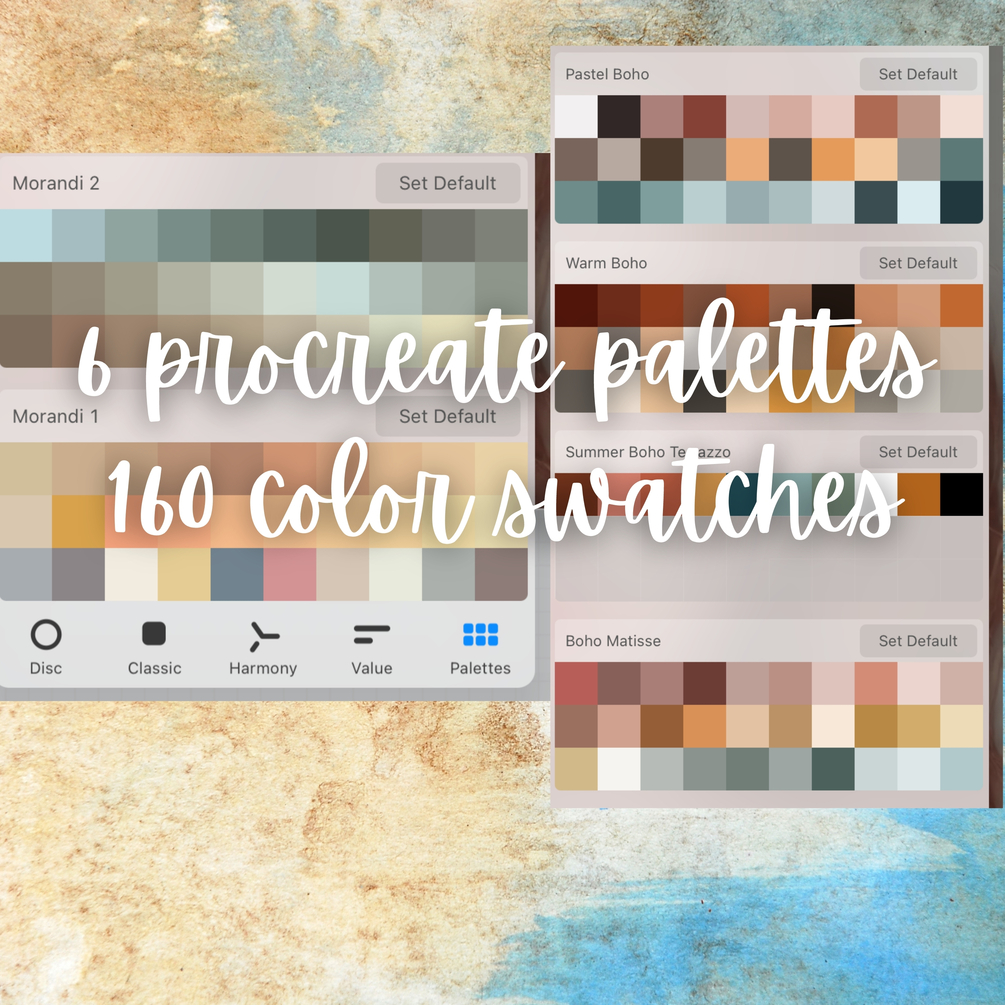
Task: Select the mustard yellow swatch in Morandi 1
Action: click(x=78, y=522)
